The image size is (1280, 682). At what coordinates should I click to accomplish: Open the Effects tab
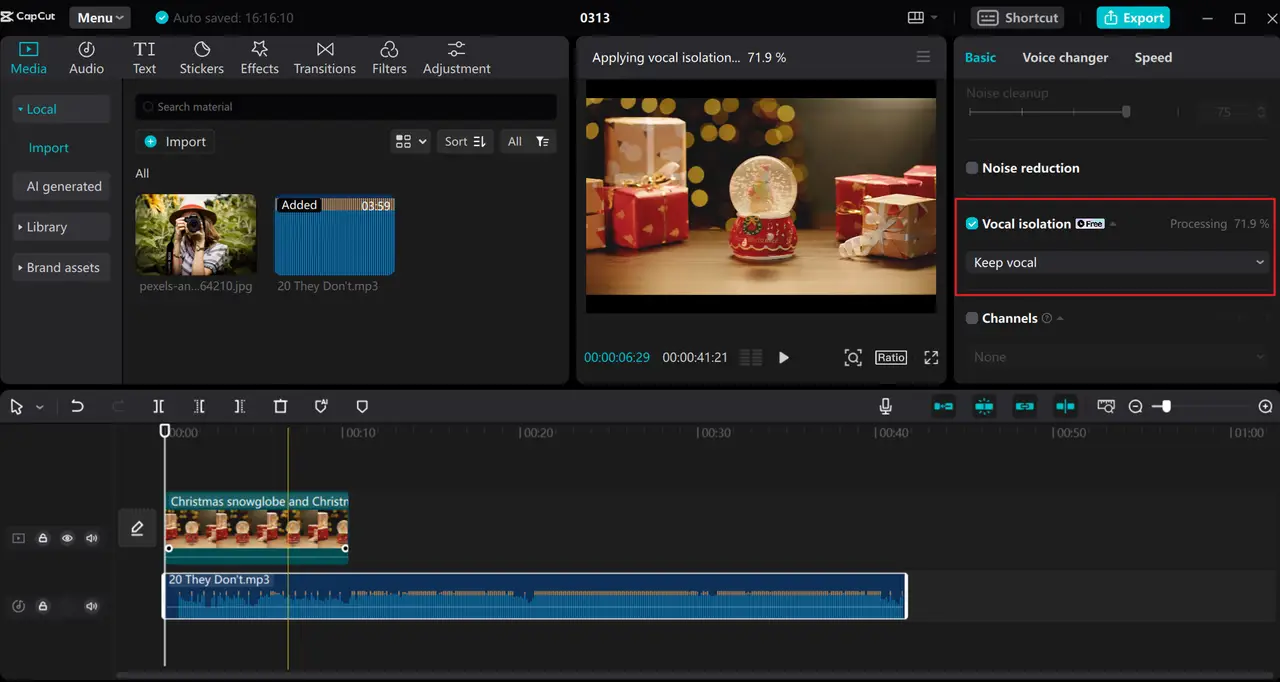point(259,58)
